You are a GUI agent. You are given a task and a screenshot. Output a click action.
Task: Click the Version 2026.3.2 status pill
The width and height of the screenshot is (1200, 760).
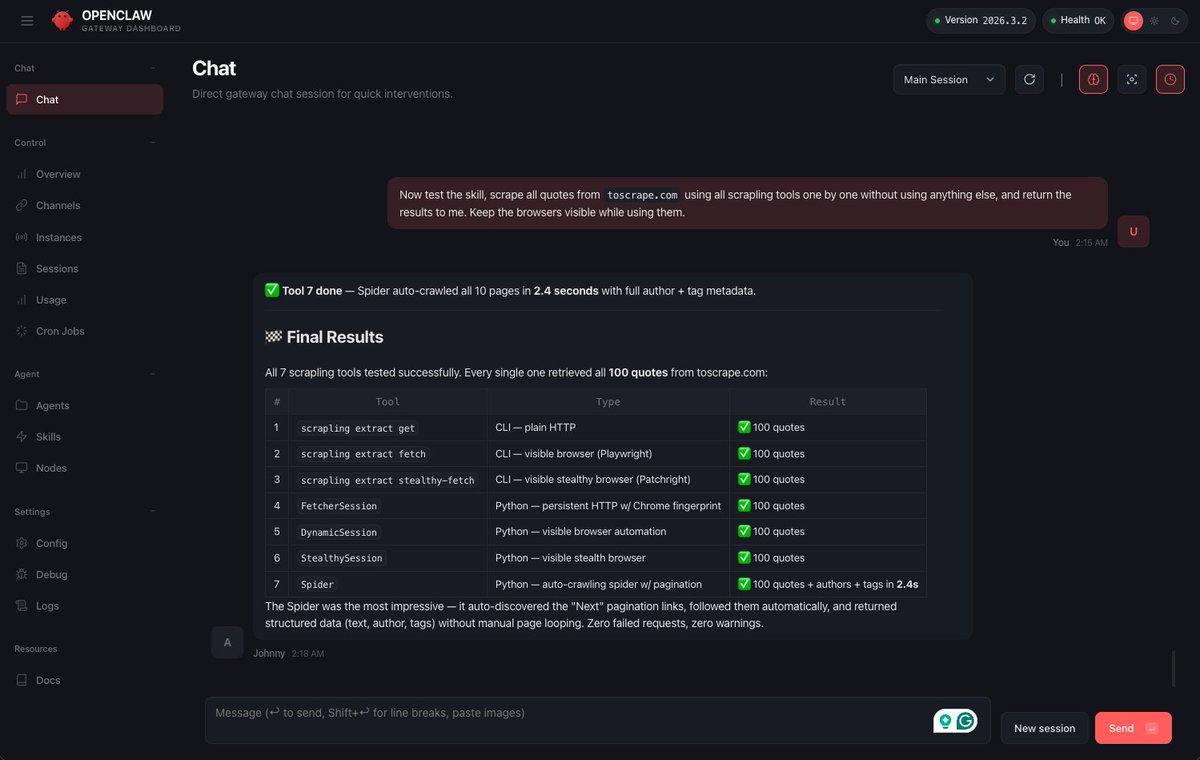point(980,20)
